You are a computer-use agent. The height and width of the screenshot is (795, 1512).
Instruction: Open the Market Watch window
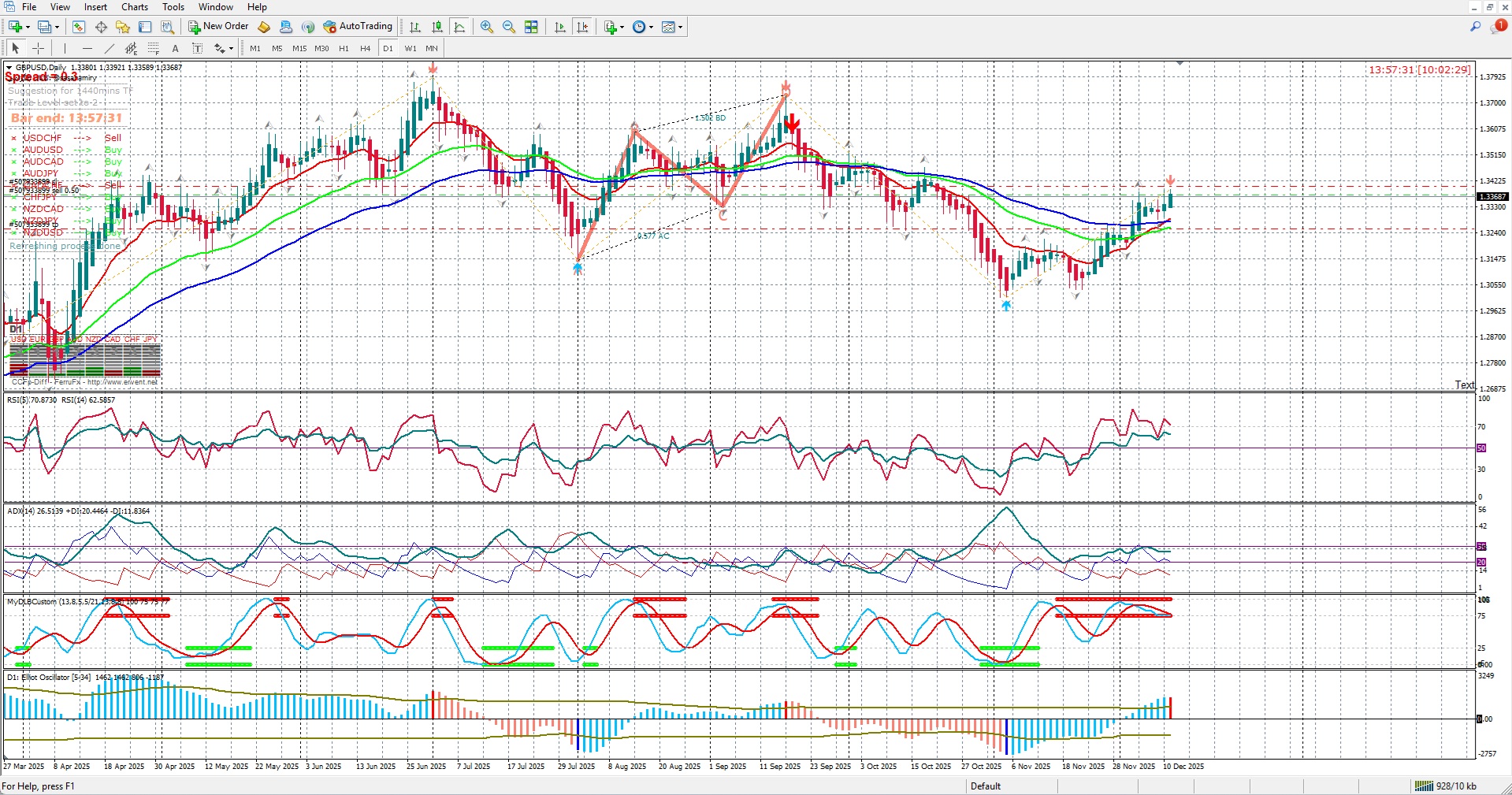tap(79, 27)
